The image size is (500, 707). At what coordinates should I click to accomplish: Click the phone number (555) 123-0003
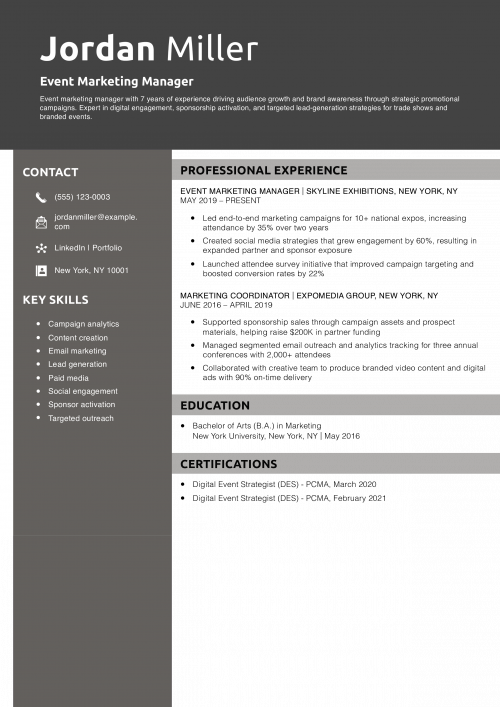pyautogui.click(x=82, y=197)
